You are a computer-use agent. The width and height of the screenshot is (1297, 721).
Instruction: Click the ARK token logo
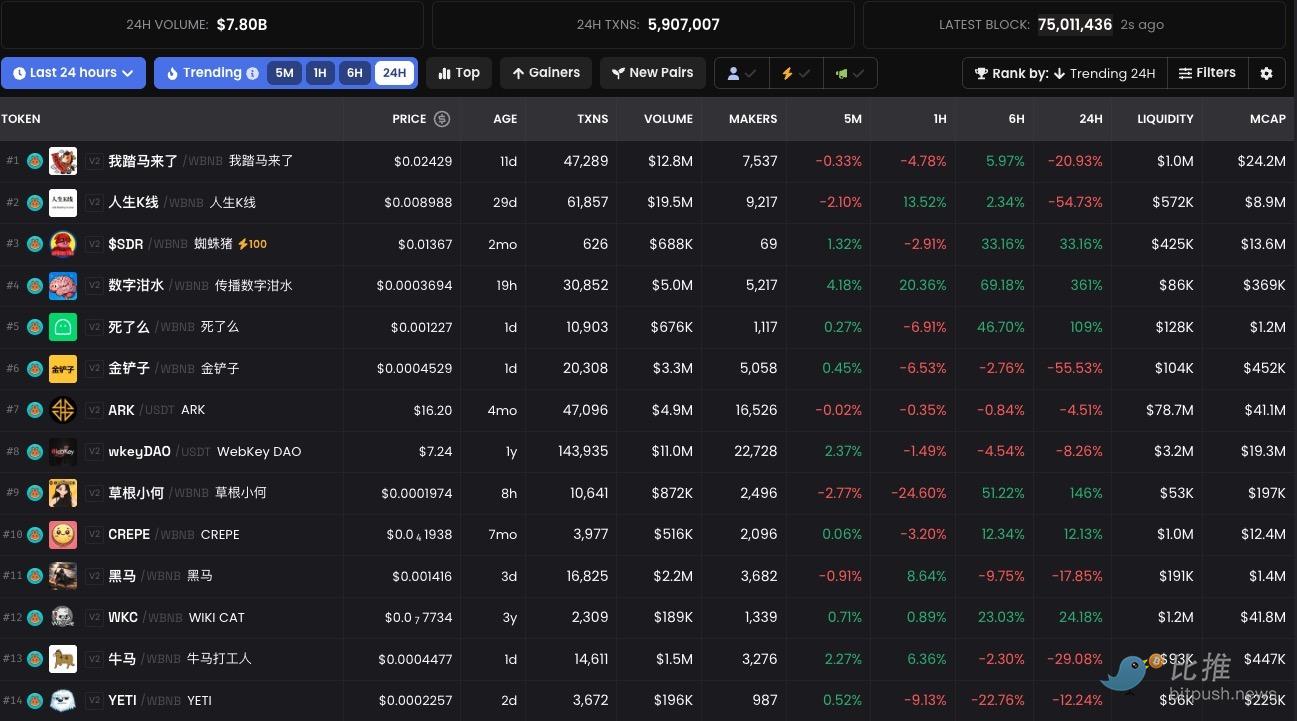point(63,410)
